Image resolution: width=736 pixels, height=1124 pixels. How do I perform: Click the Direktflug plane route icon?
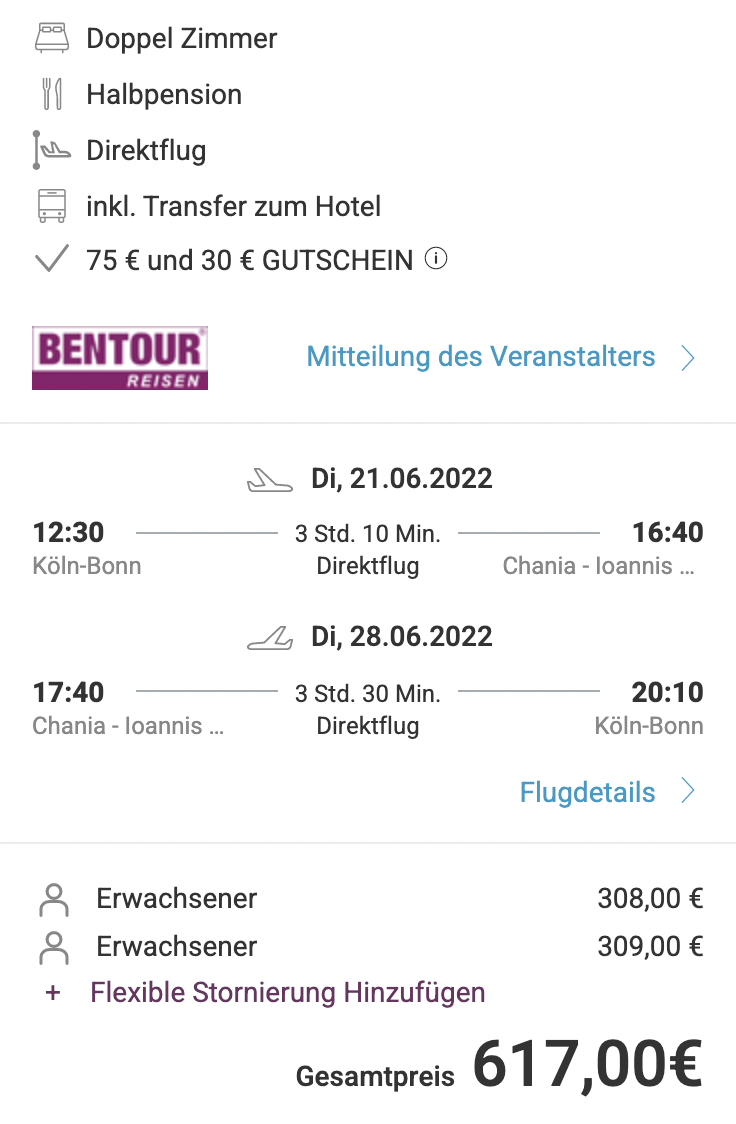click(52, 150)
